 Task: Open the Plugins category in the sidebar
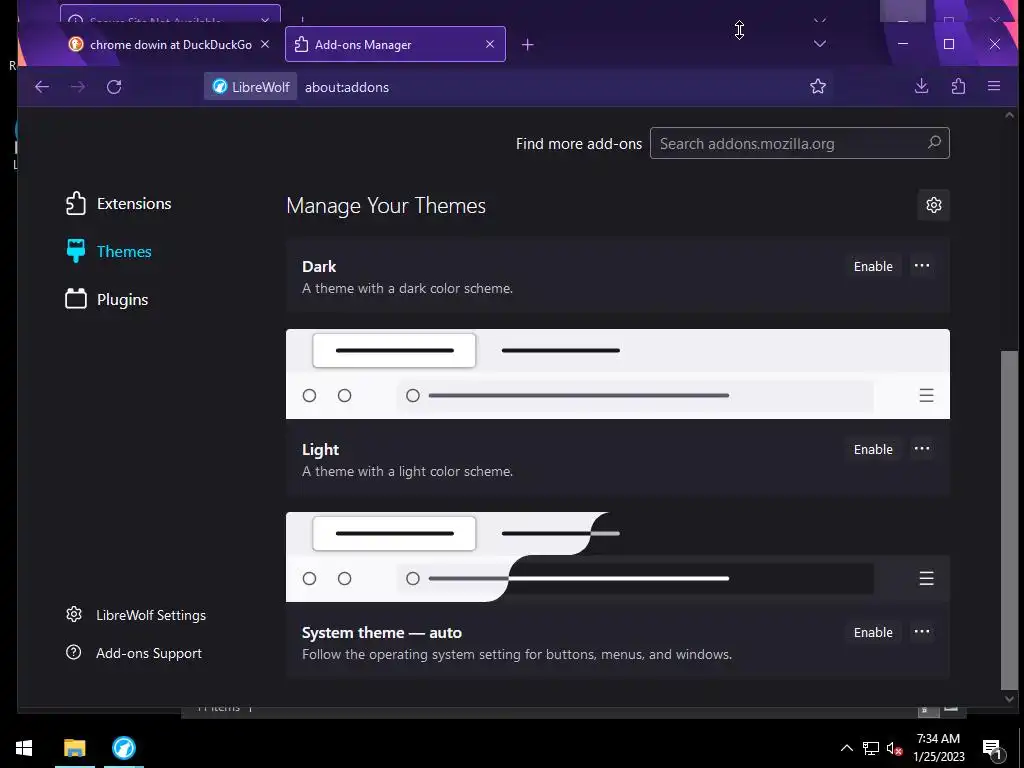click(x=107, y=300)
